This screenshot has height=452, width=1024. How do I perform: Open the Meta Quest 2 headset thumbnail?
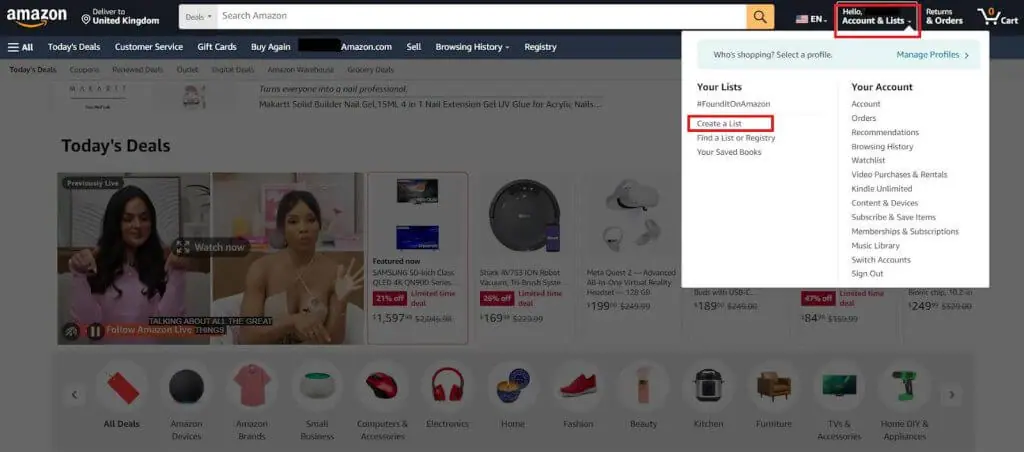click(x=632, y=216)
